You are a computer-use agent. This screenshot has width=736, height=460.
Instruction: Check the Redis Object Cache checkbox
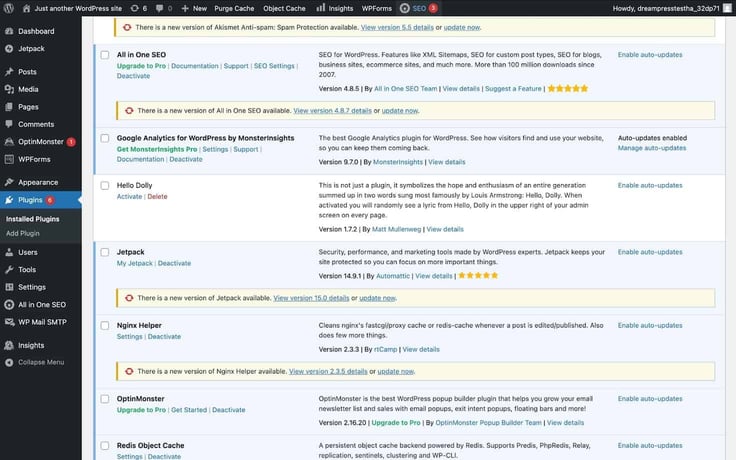(105, 445)
